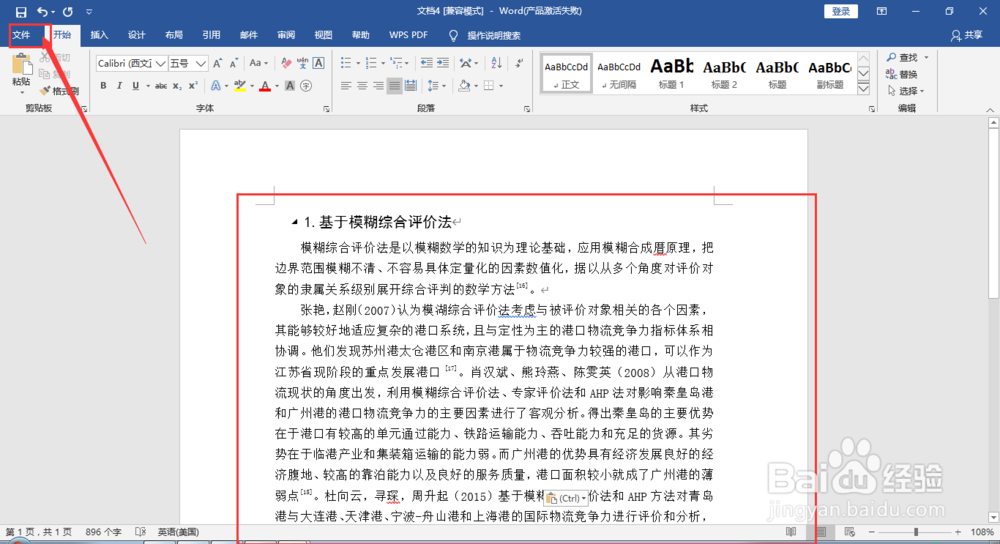This screenshot has height=544, width=1000.
Task: Select the 无间隔 style
Action: point(619,73)
